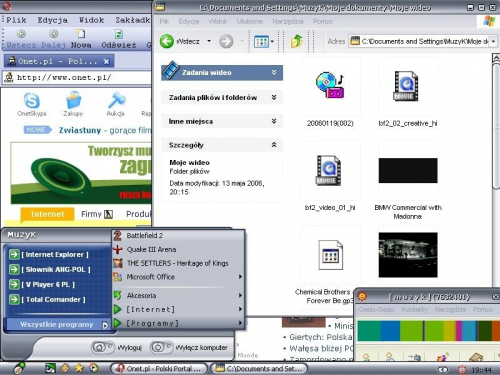Click the Wyloguj log off icon
500x375 pixels.
click(x=103, y=347)
